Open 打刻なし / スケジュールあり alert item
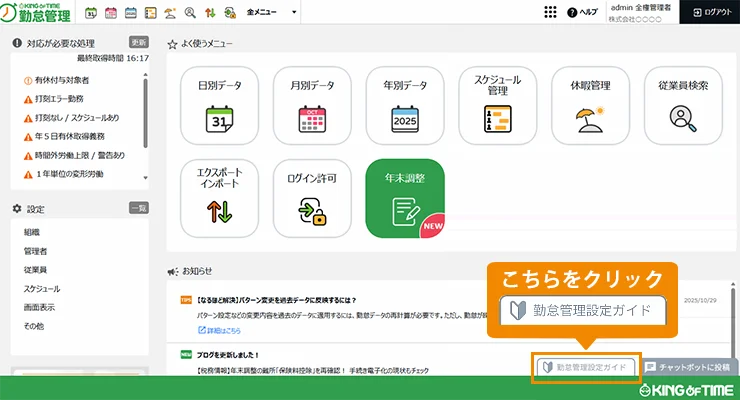This screenshot has height=400, width=740. (72, 118)
